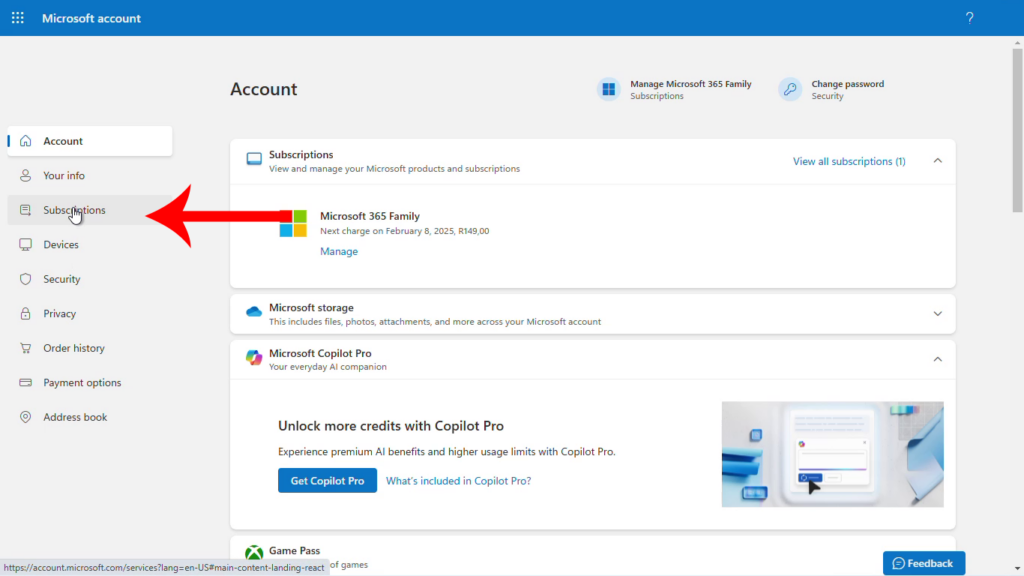
Task: Collapse the Microsoft Copilot Pro section
Action: 937,359
